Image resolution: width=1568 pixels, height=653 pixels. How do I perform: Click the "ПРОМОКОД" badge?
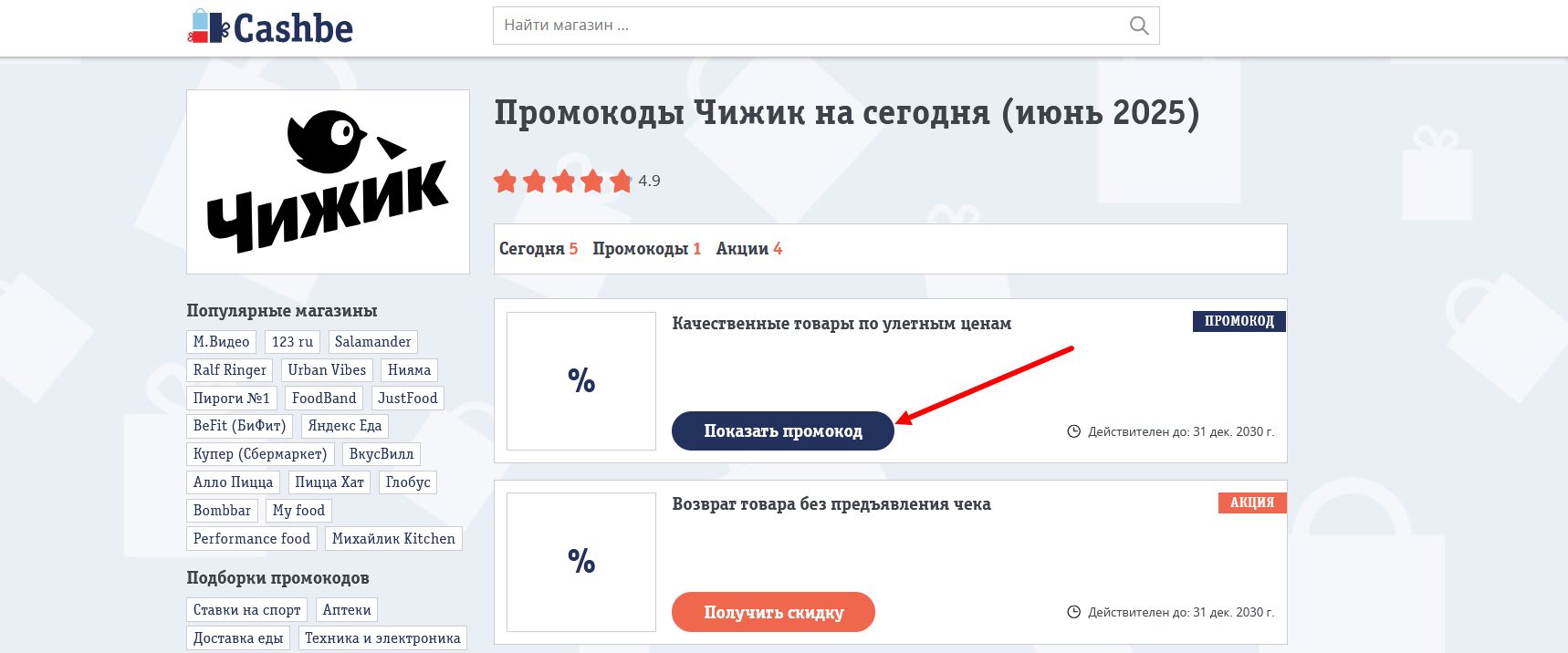1239,321
